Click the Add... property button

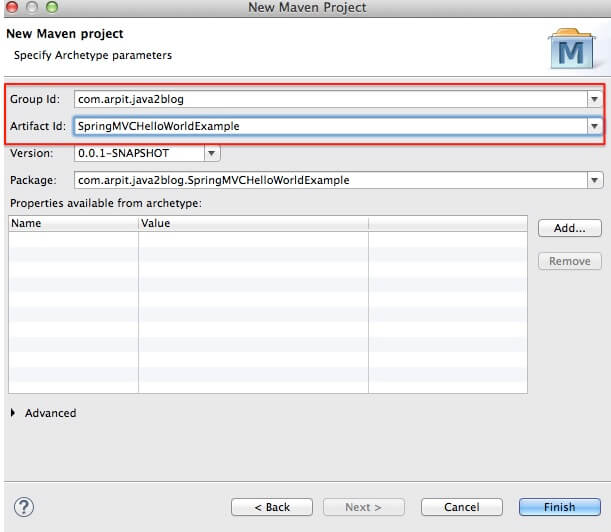[x=570, y=228]
